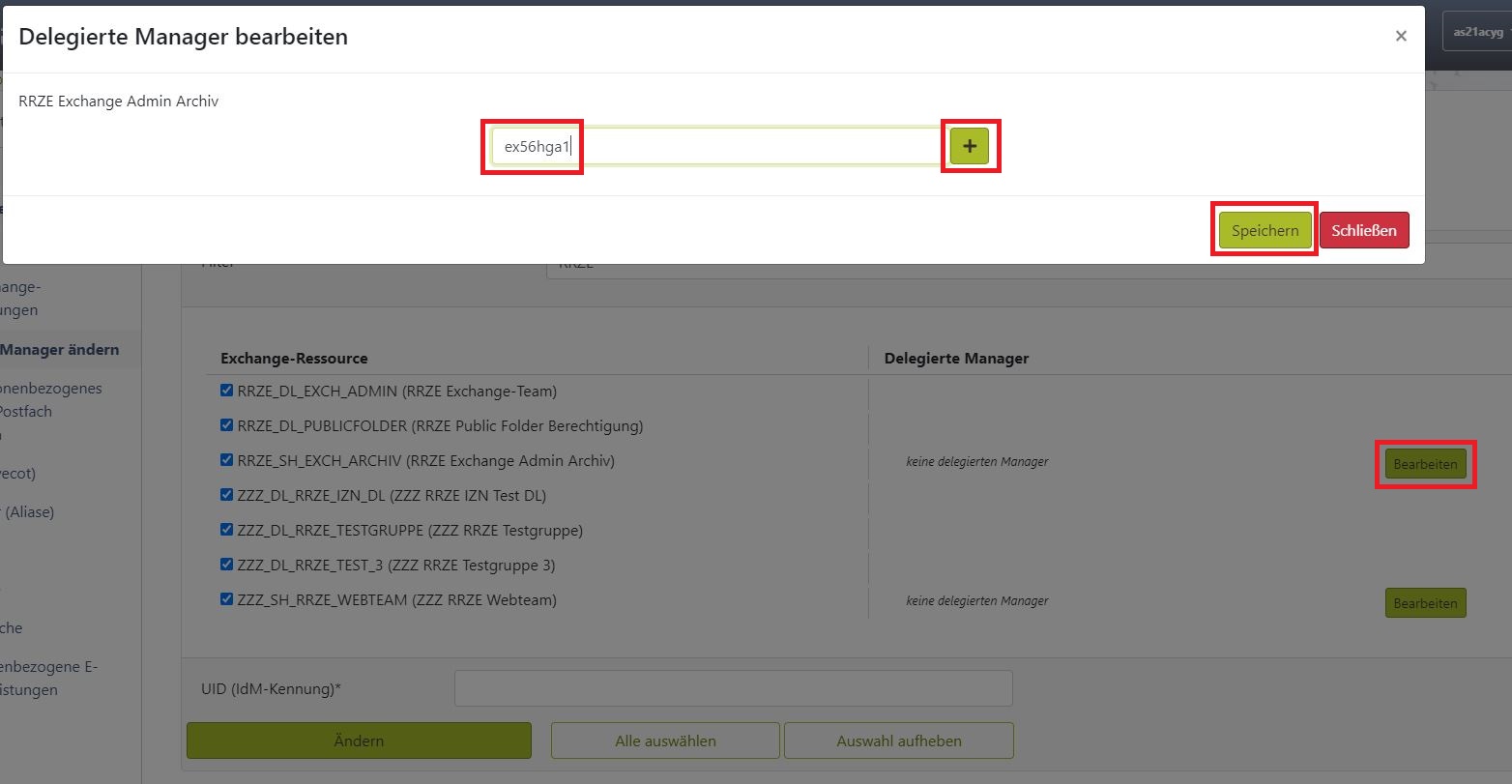Uncheck ZZZ_DL_RRZE_IZN_DL checkbox
The width and height of the screenshot is (1512, 784).
coord(227,495)
